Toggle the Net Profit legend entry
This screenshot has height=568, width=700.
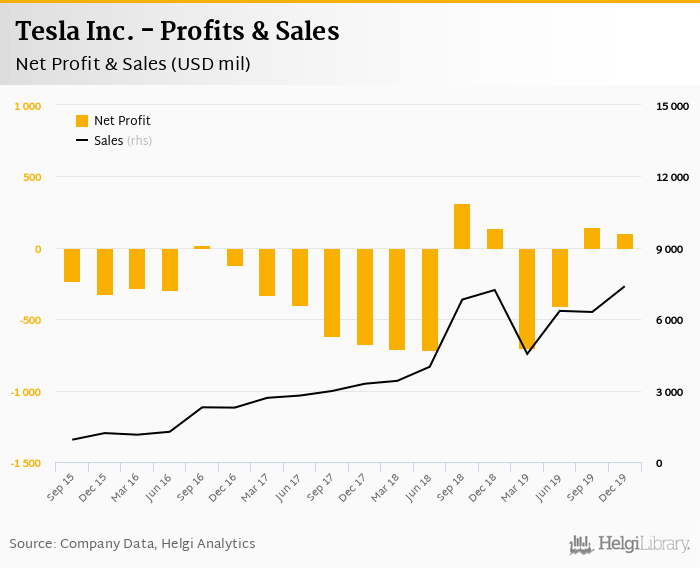tap(122, 121)
